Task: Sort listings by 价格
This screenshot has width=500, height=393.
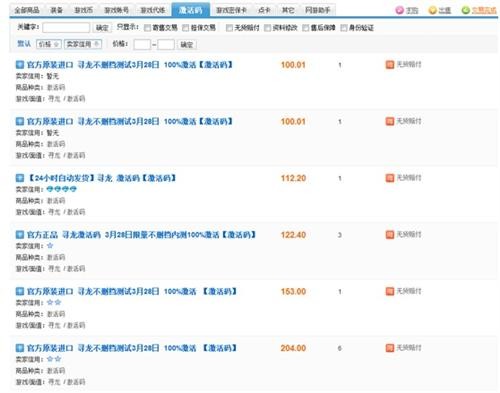Action: coord(49,44)
